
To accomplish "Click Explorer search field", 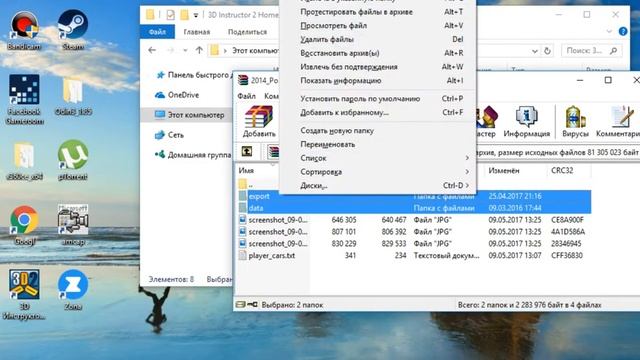I will click(x=591, y=51).
